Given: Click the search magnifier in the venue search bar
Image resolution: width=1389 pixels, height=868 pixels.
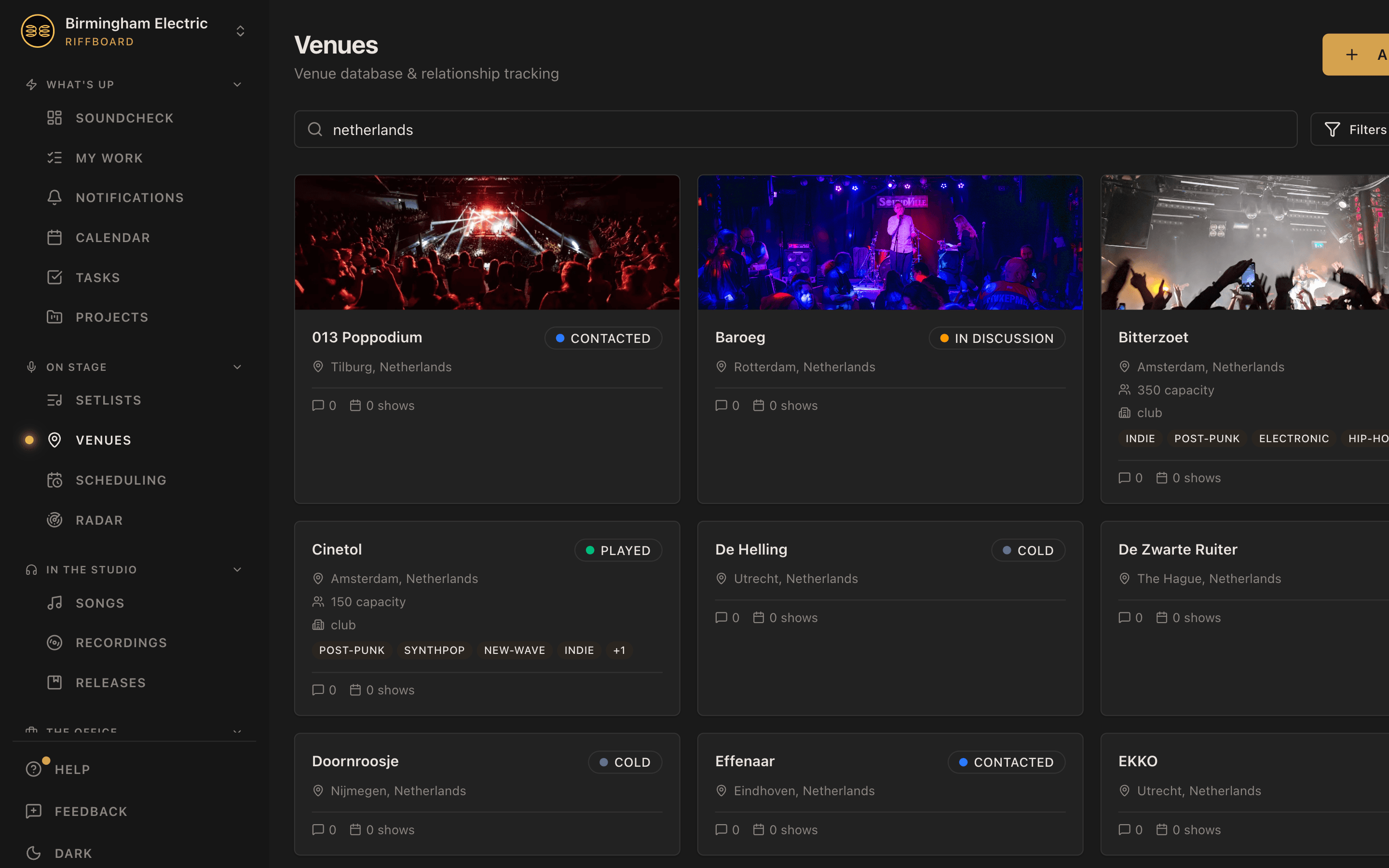Looking at the screenshot, I should [315, 129].
